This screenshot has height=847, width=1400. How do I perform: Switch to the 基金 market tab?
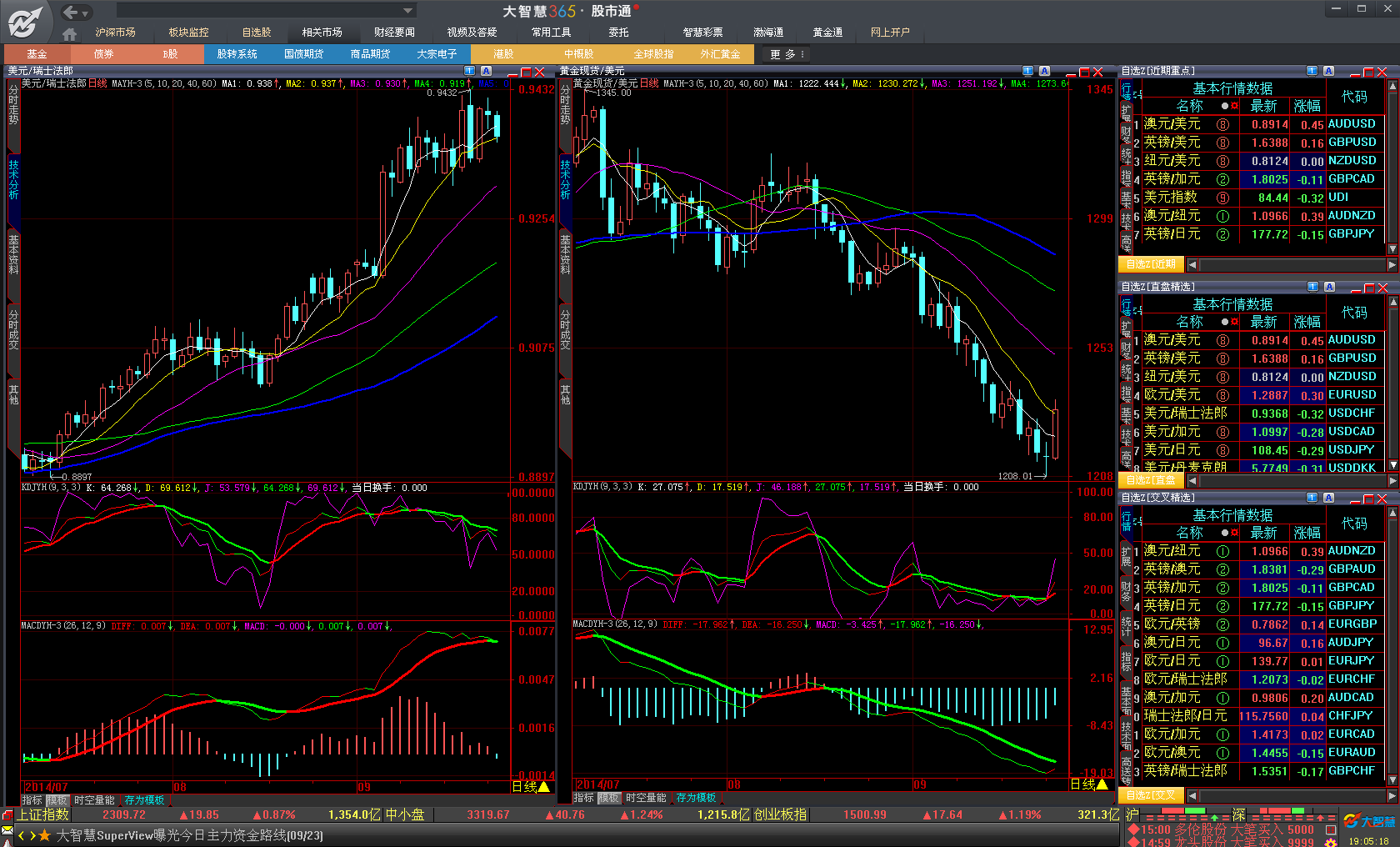(37, 54)
